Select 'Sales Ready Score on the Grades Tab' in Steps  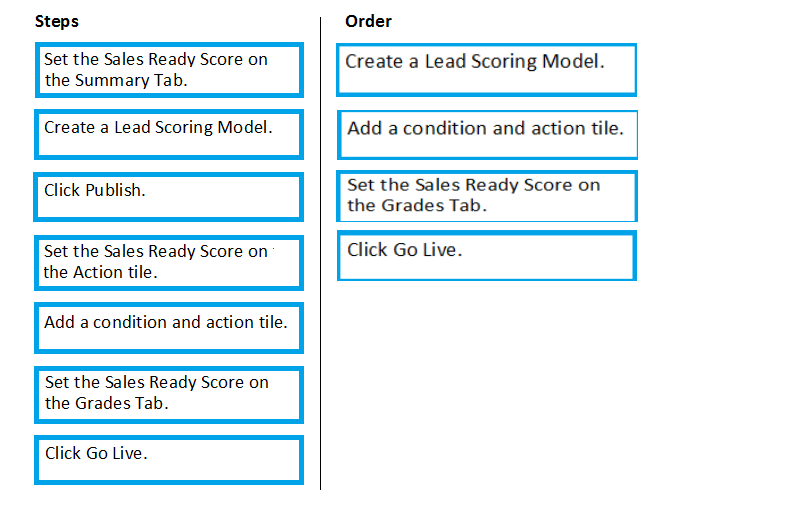169,395
